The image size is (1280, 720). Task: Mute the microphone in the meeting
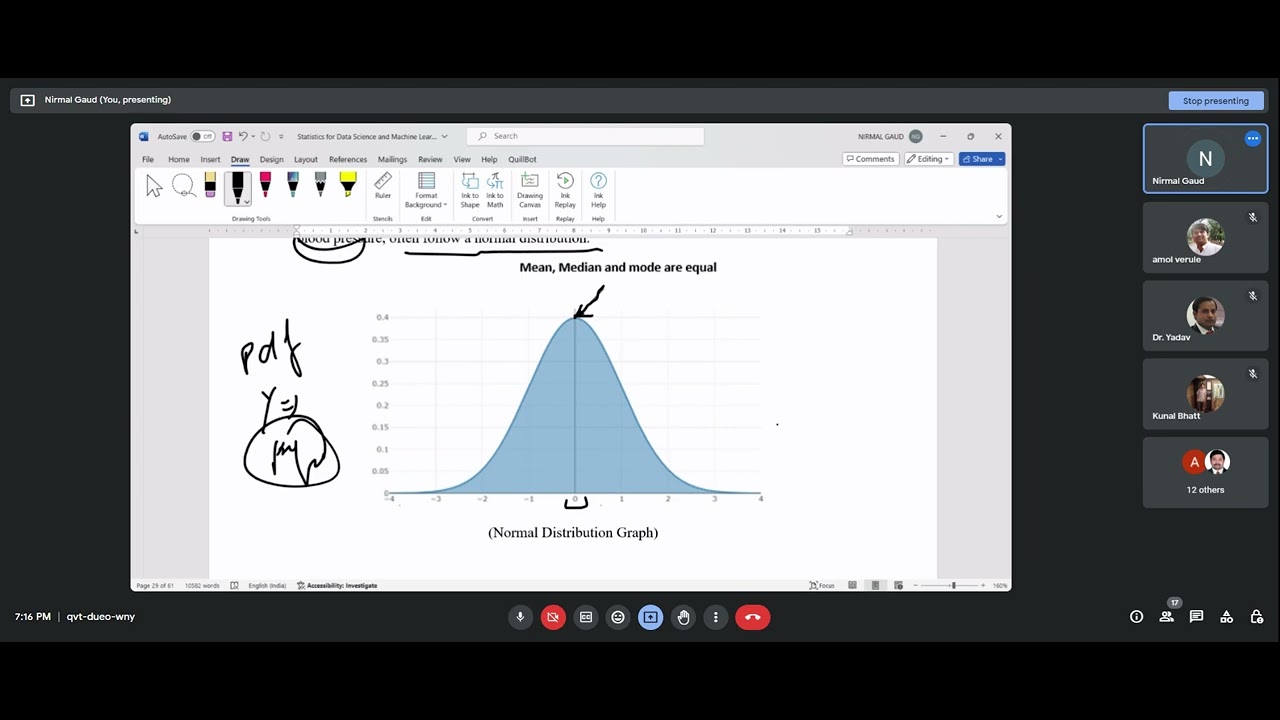pyautogui.click(x=520, y=617)
